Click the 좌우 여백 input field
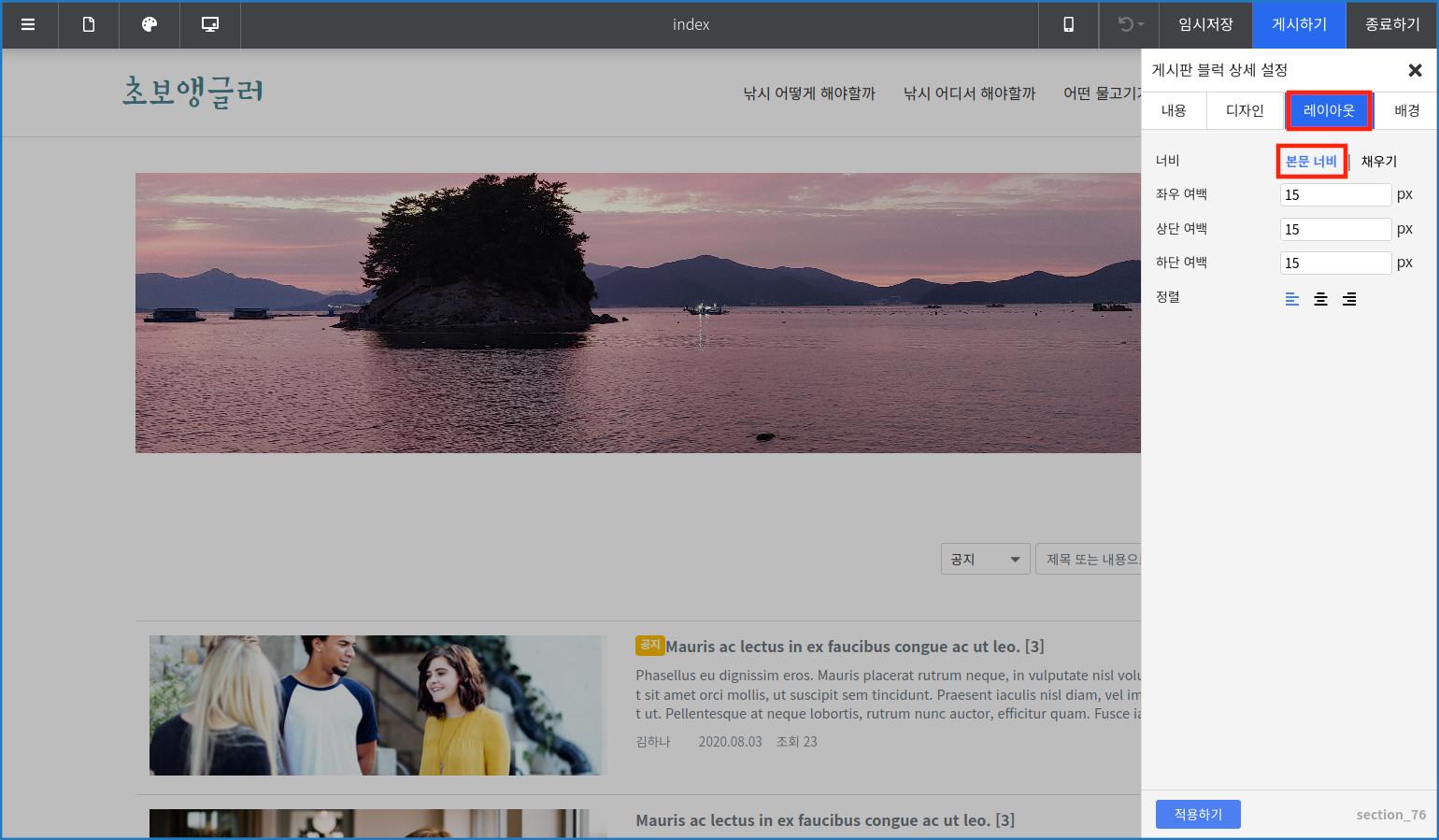The image size is (1439, 840). 1335,194
